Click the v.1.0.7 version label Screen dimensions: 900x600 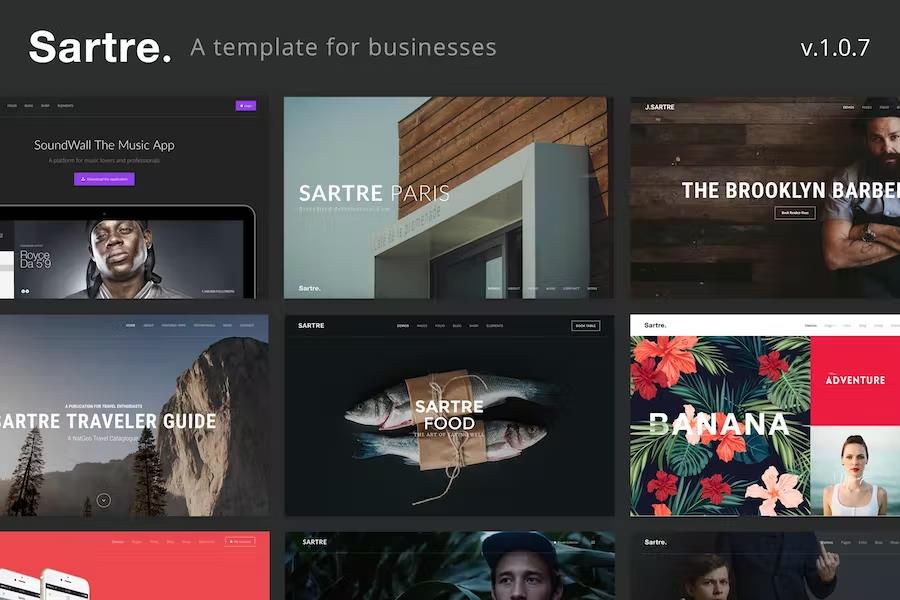[x=834, y=48]
